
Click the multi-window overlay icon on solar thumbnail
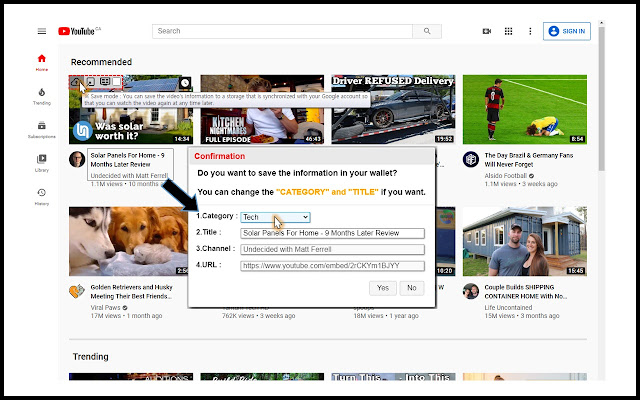[105, 82]
